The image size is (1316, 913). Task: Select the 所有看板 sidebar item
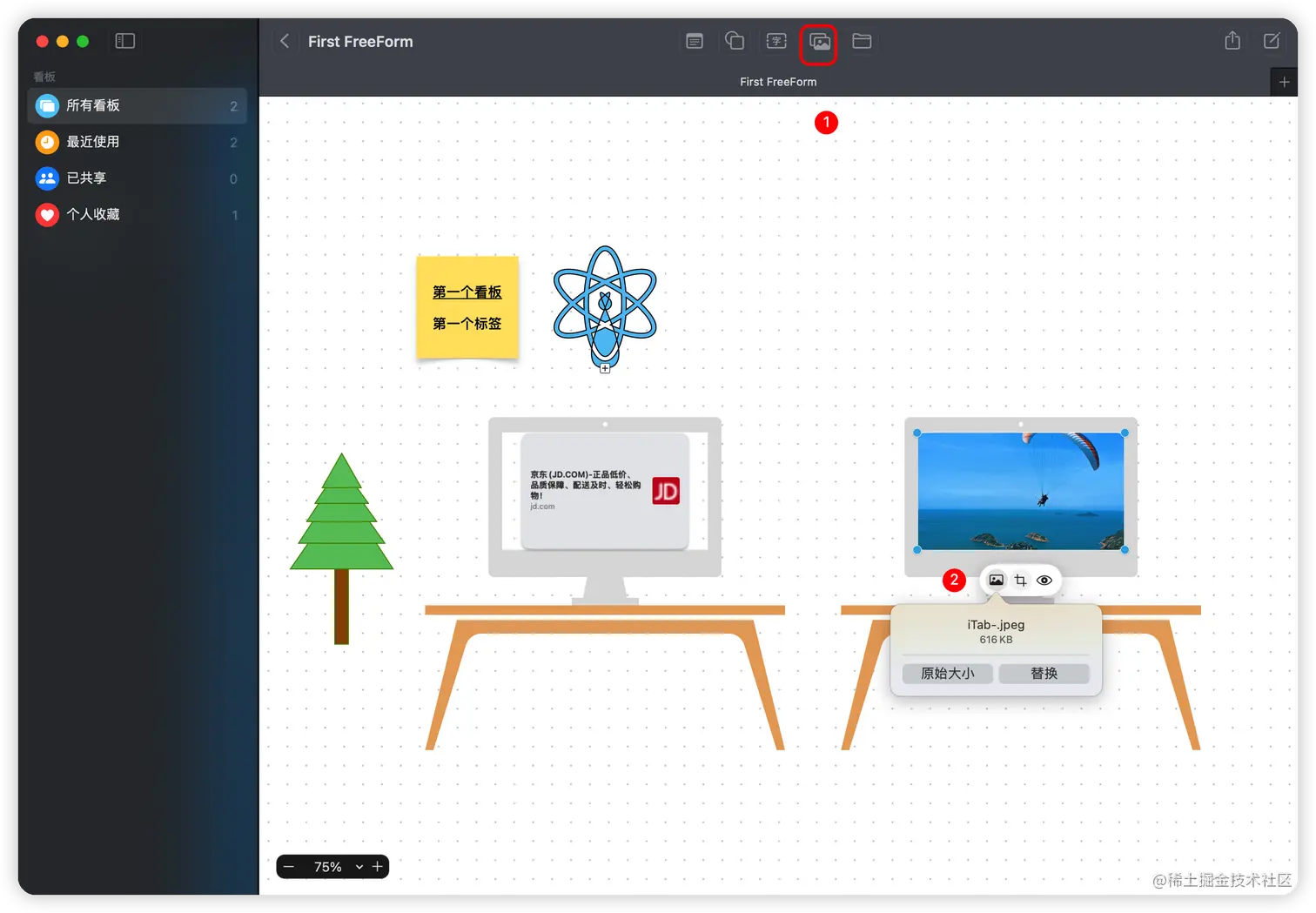click(x=138, y=105)
